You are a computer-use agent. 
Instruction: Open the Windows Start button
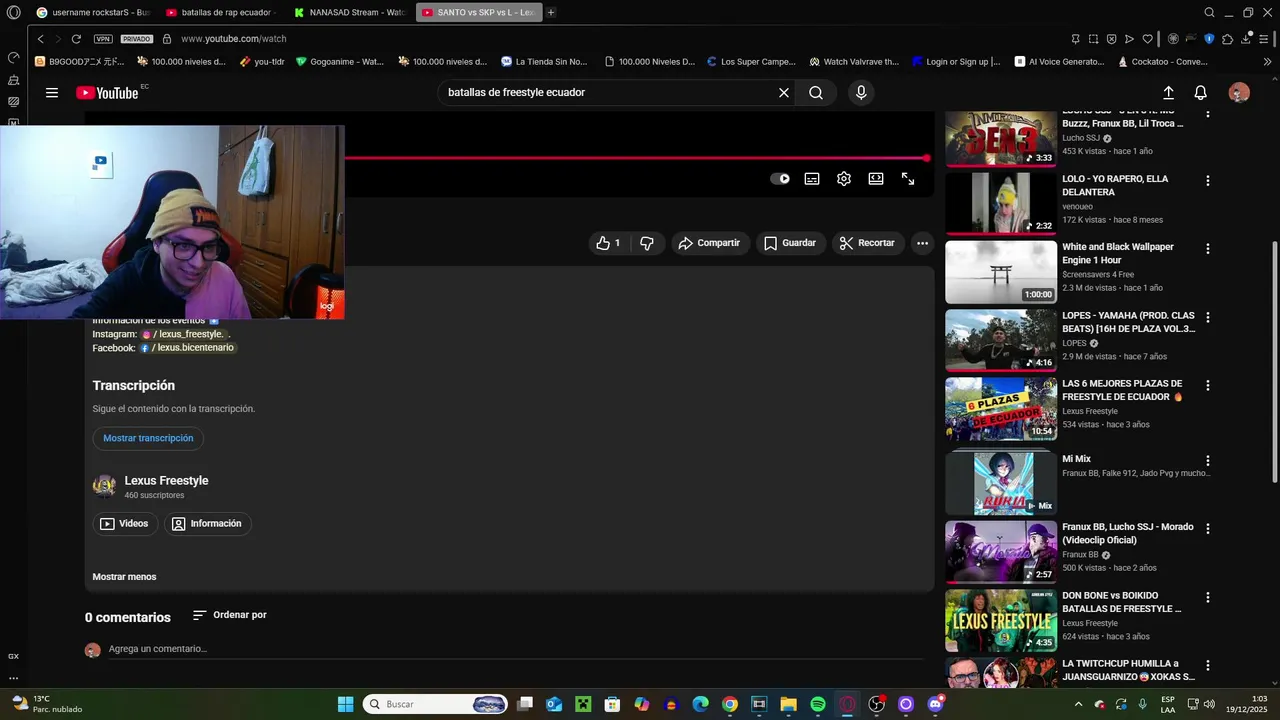coord(345,704)
